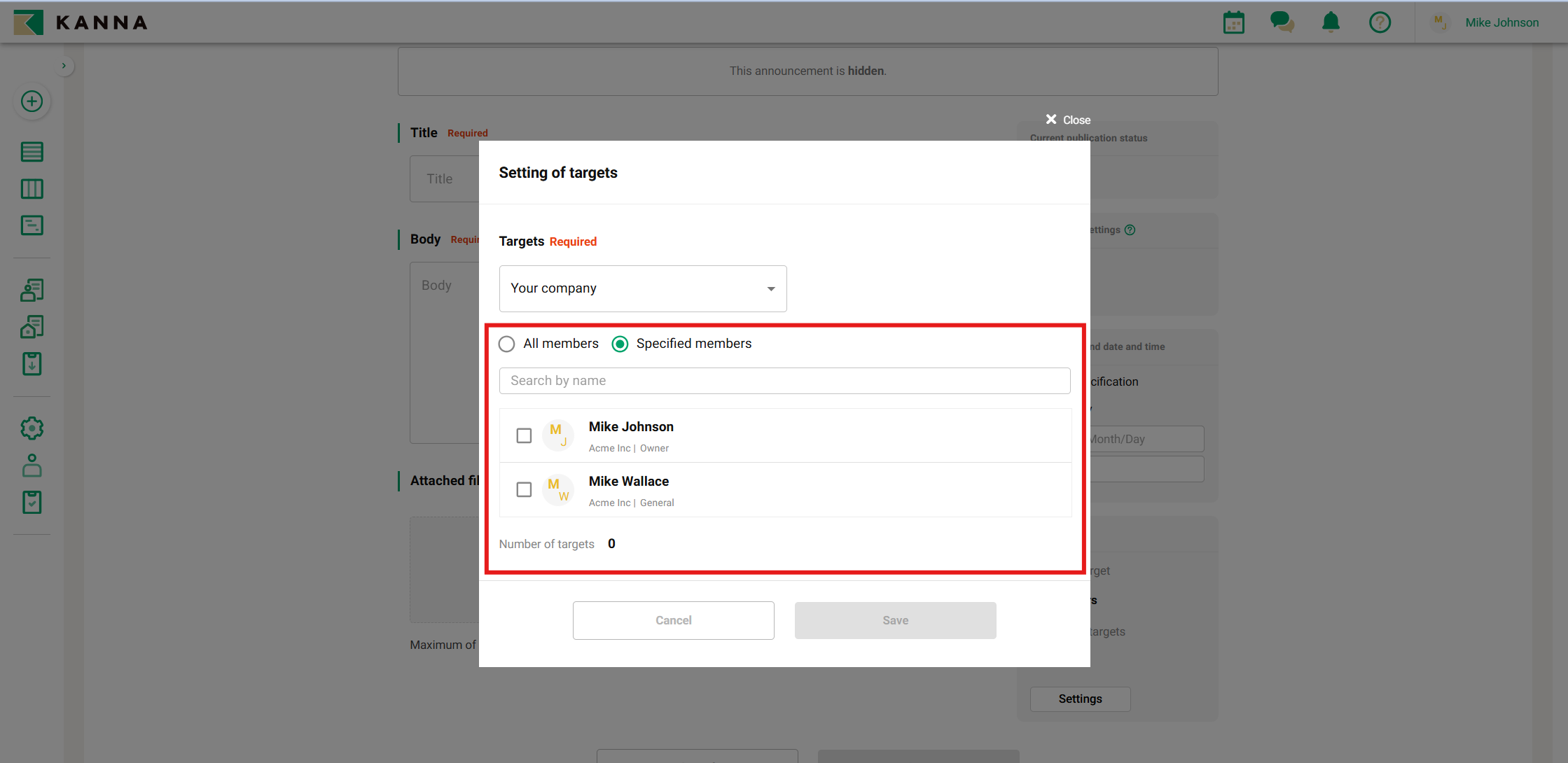Viewport: 1568px width, 763px height.
Task: Click the board columns icon in sidebar
Action: pos(32,189)
